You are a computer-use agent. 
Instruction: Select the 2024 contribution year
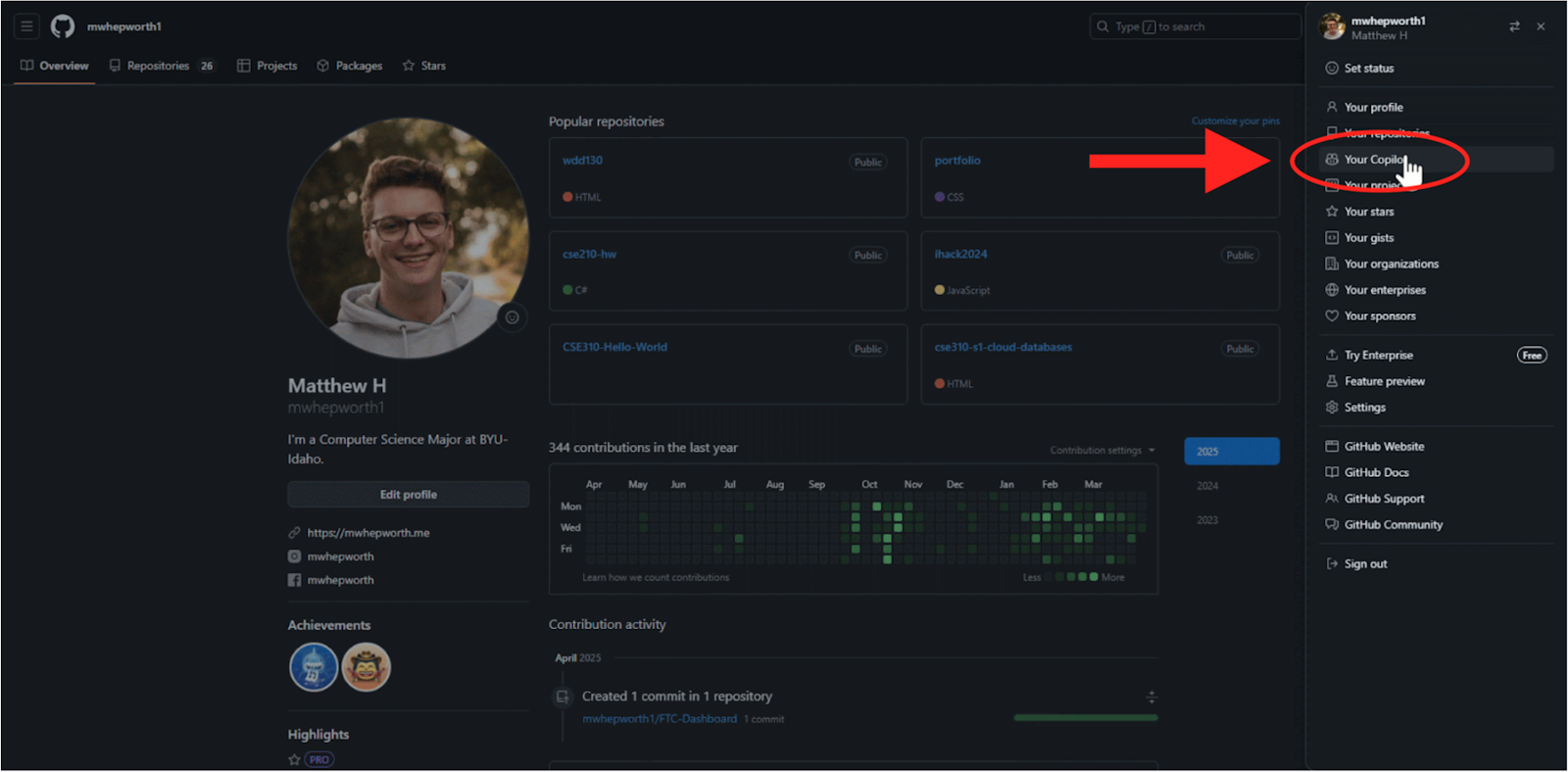(x=1207, y=486)
